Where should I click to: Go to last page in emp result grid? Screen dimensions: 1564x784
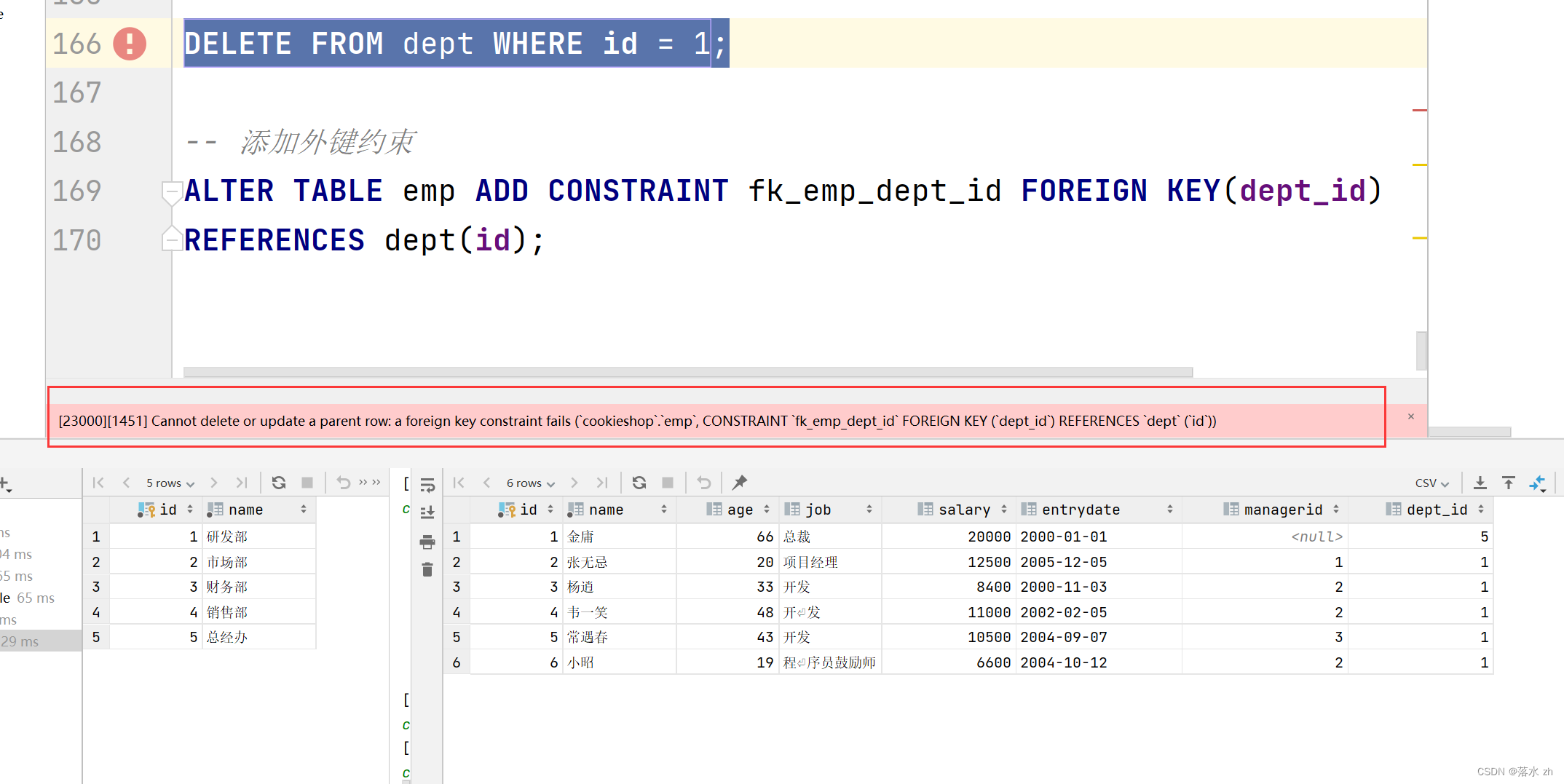[602, 483]
